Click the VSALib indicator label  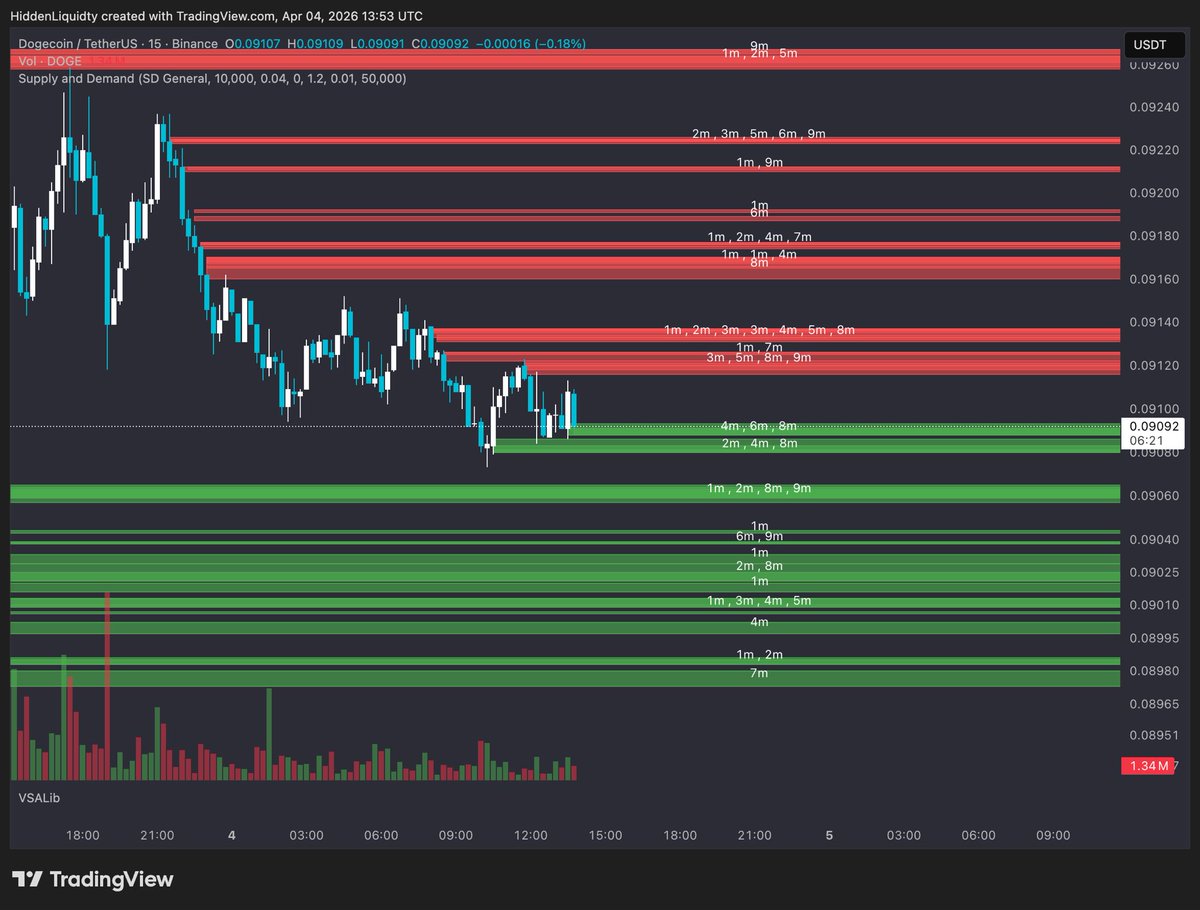[37, 797]
